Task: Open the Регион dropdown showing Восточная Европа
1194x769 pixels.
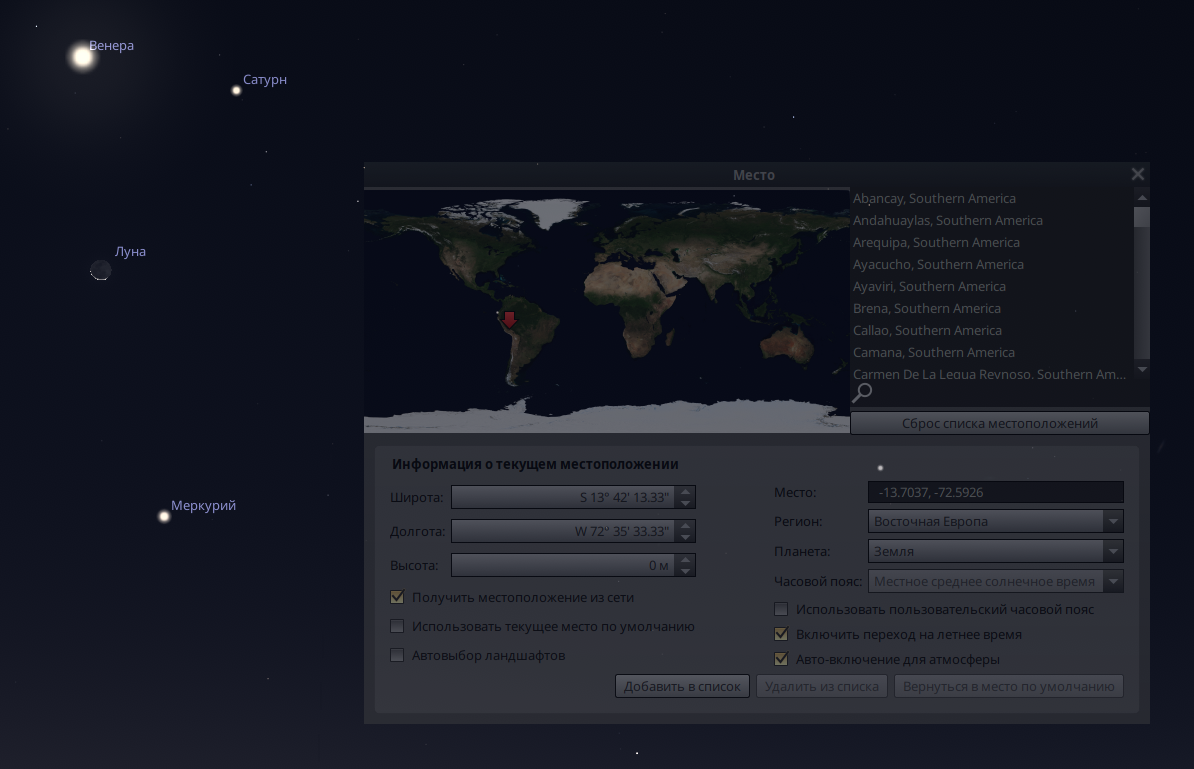Action: (995, 521)
